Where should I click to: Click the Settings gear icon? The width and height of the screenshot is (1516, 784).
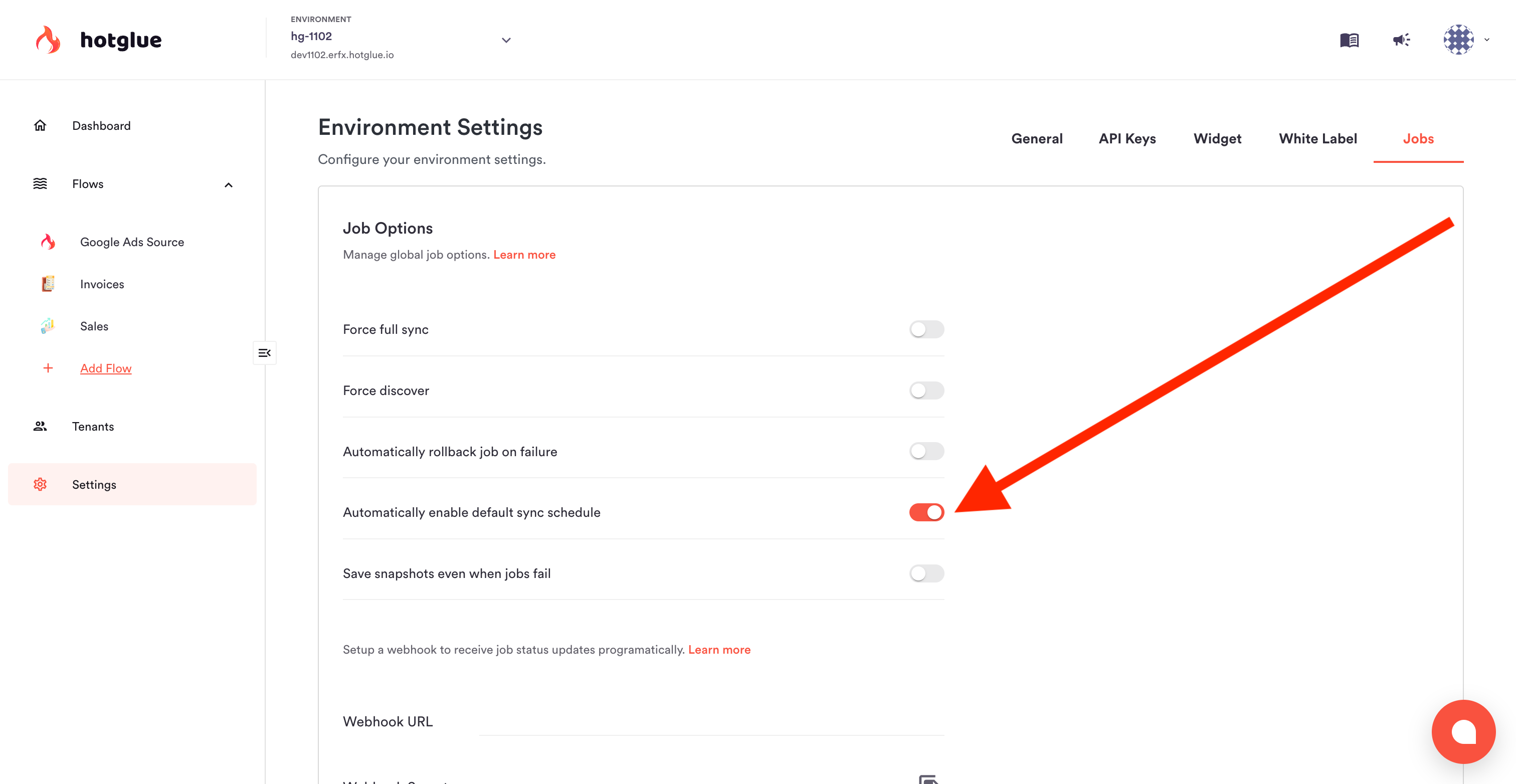click(40, 484)
